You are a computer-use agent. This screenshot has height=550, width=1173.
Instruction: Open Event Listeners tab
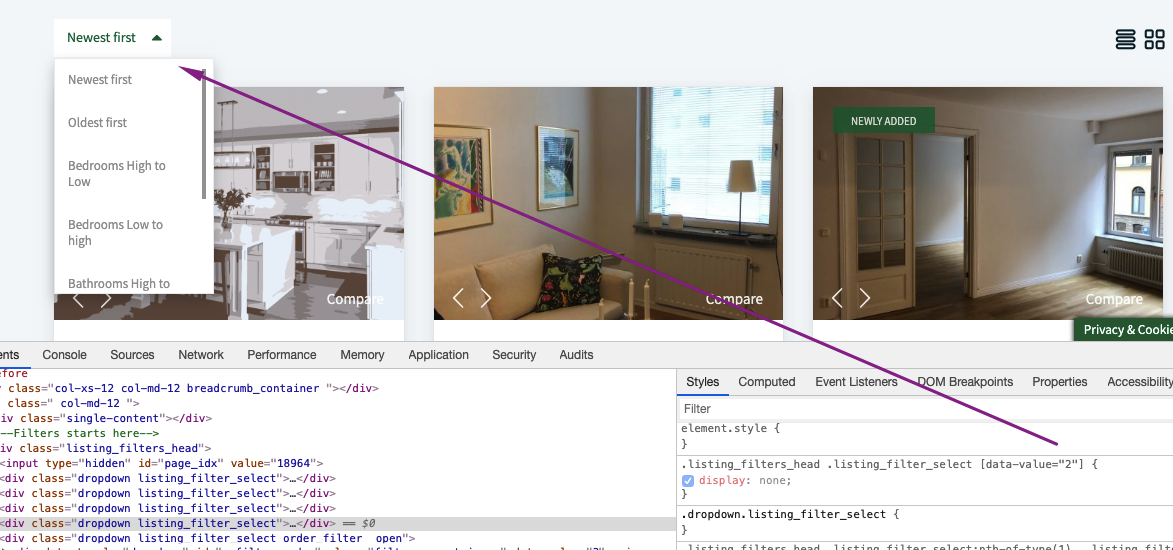(856, 382)
